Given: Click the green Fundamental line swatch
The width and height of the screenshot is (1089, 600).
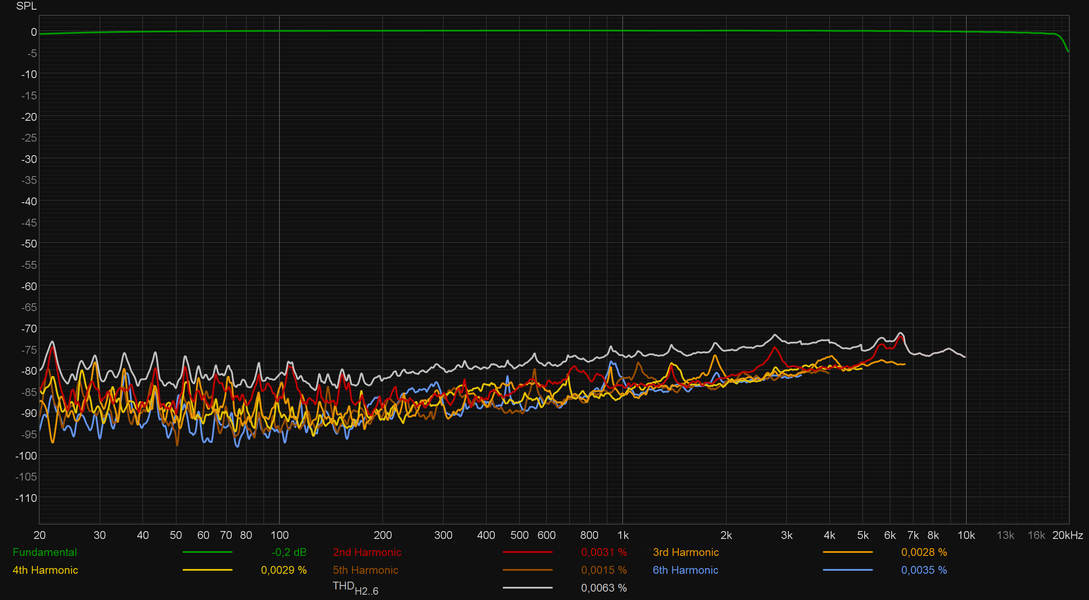Looking at the screenshot, I should click(x=207, y=552).
